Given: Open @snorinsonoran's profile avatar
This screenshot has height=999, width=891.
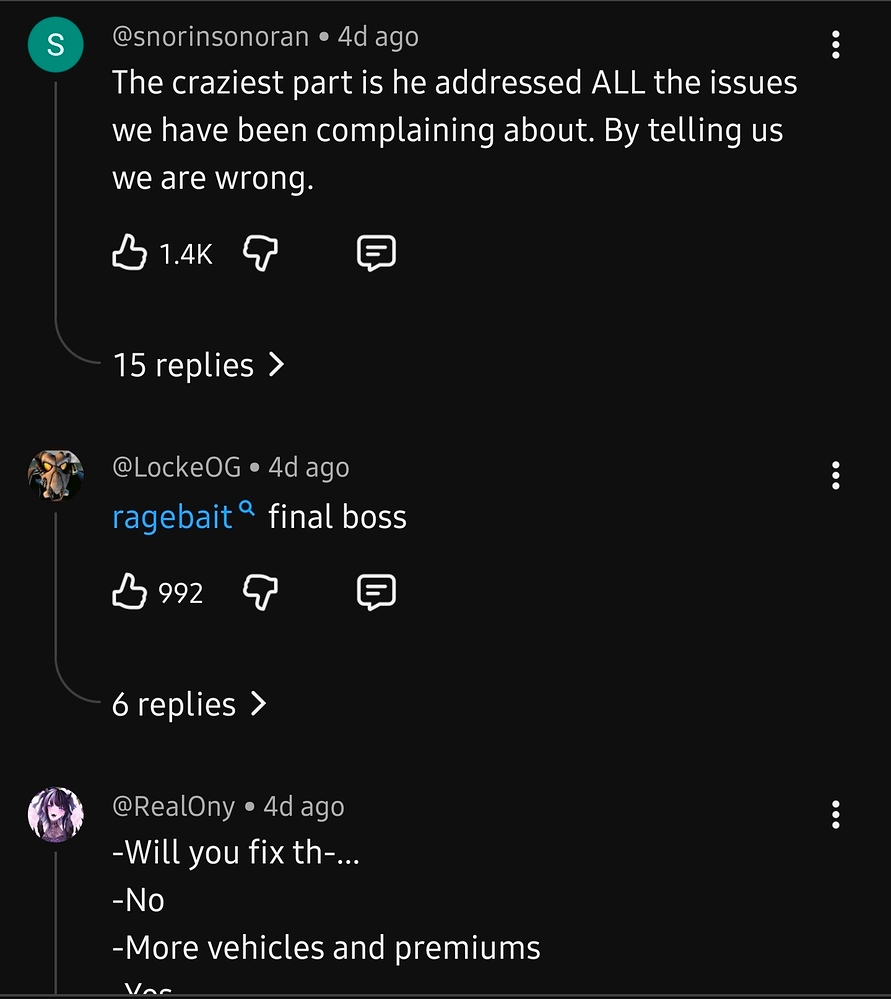Looking at the screenshot, I should pyautogui.click(x=55, y=44).
